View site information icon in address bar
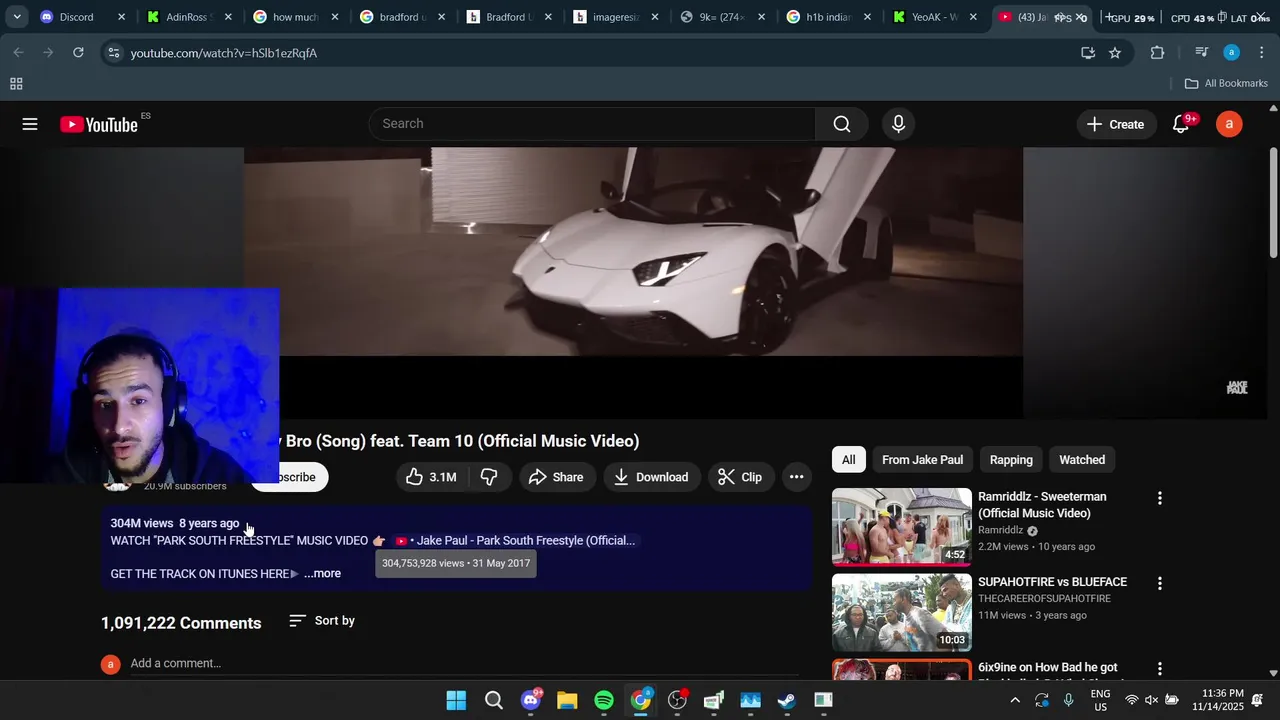 (x=114, y=53)
